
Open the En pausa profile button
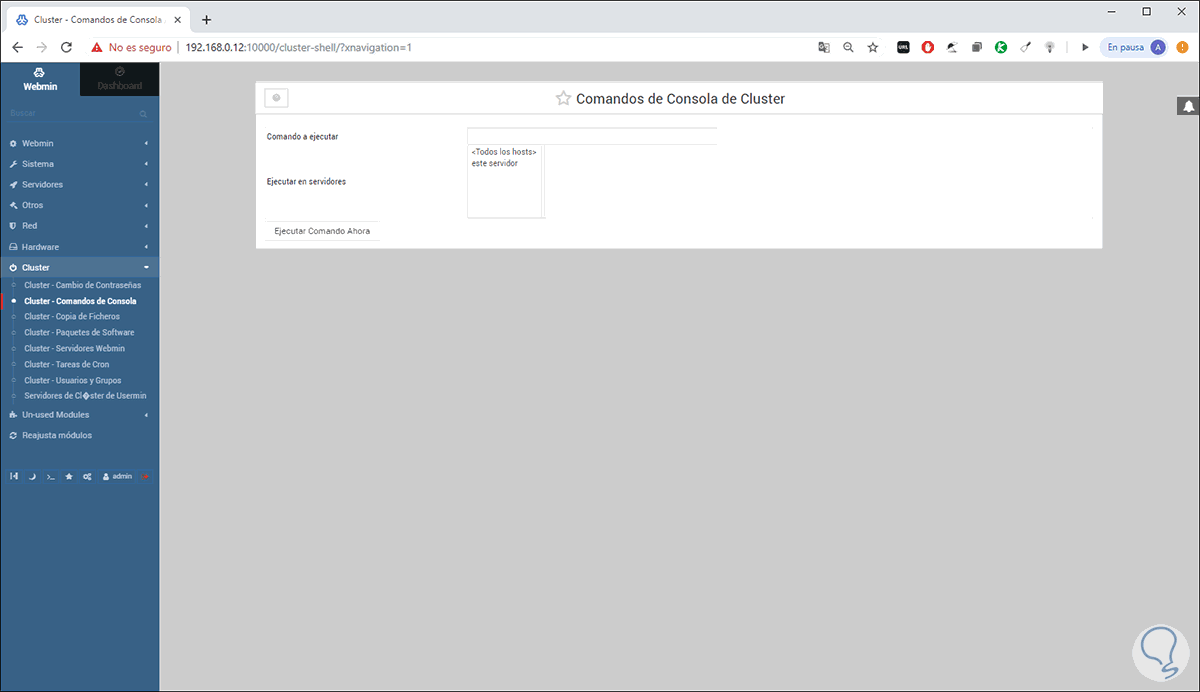[1133, 47]
